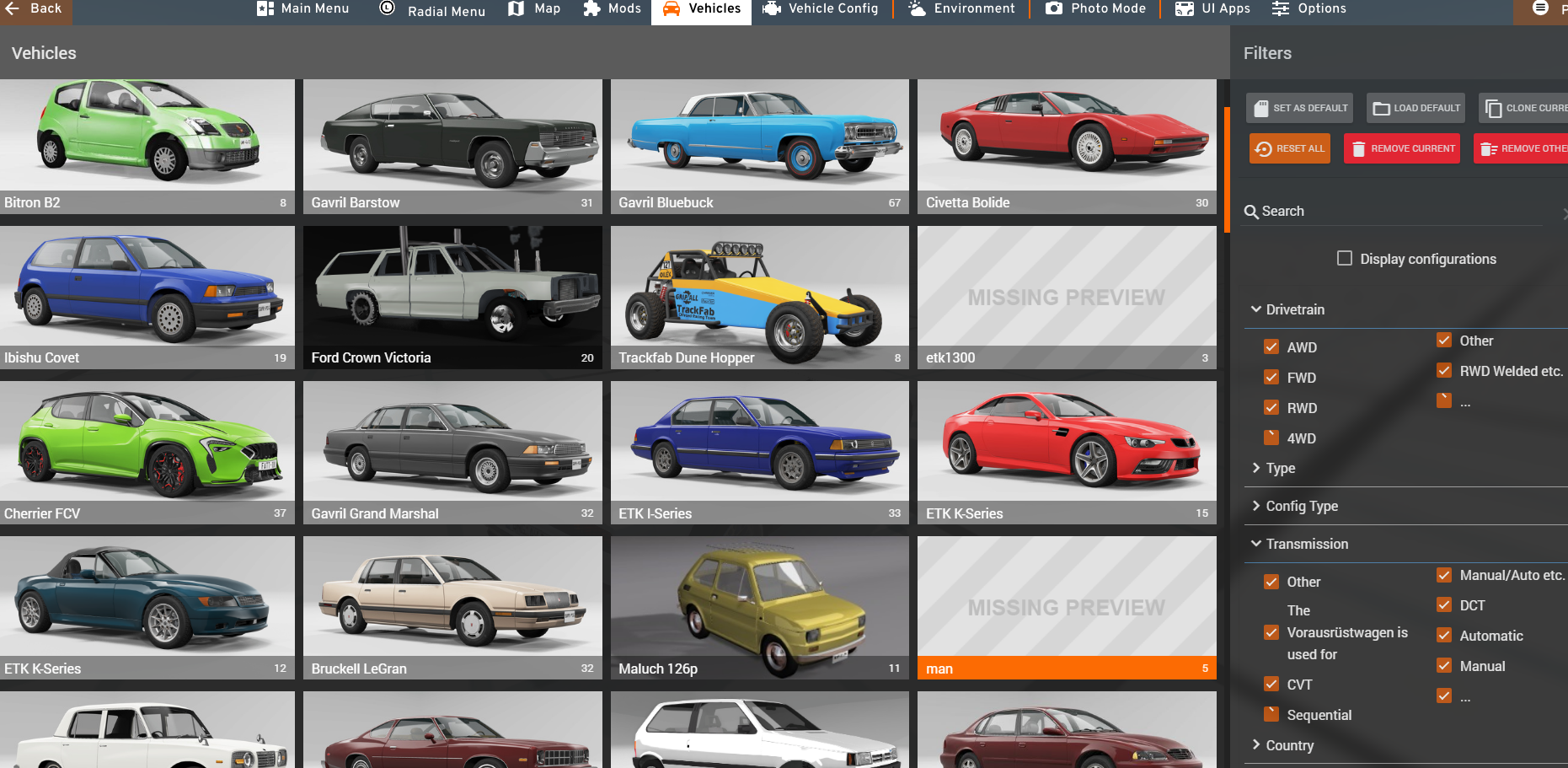Screen dimensions: 1568x768
Task: Select the Gavril Bluebuck vehicle
Action: click(760, 145)
